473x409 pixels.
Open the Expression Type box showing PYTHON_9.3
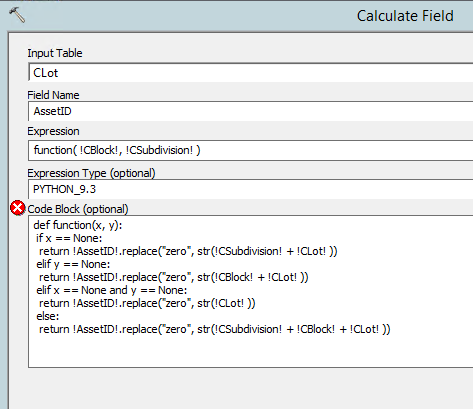coord(251,189)
